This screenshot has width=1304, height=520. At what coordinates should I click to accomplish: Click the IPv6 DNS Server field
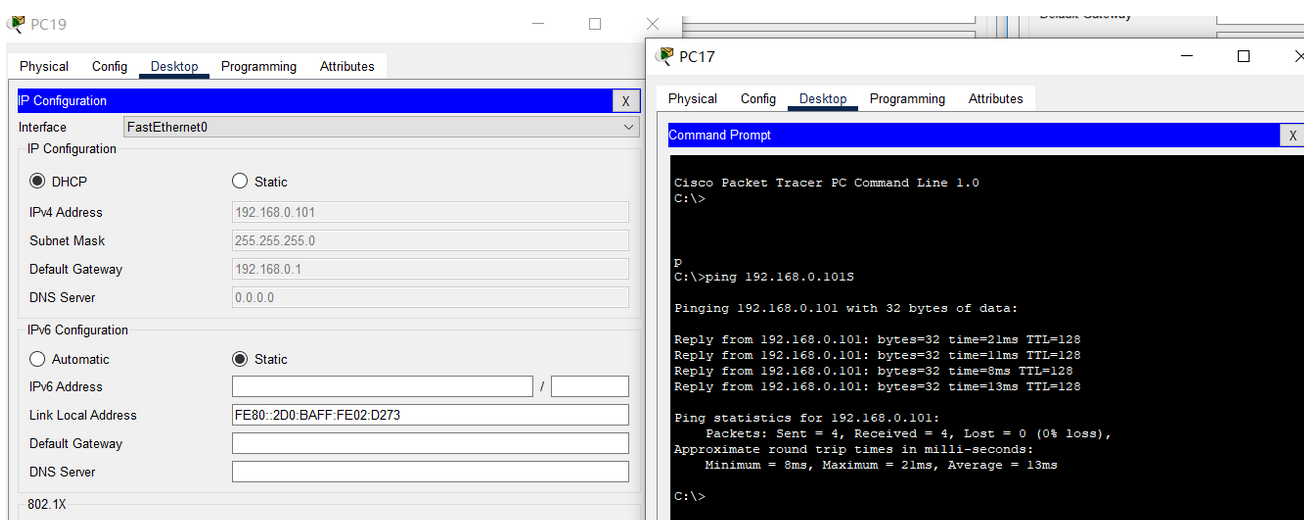click(x=430, y=471)
